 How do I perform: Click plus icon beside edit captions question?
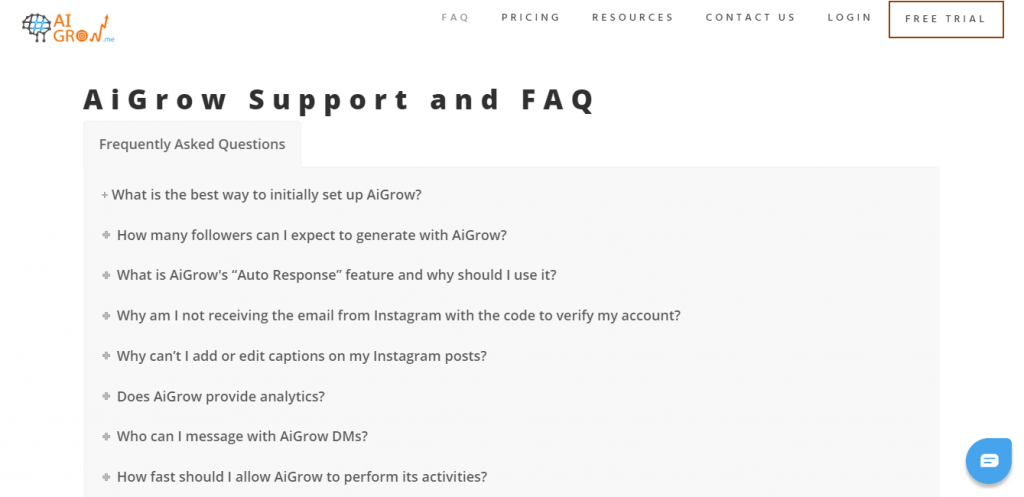[x=106, y=356]
